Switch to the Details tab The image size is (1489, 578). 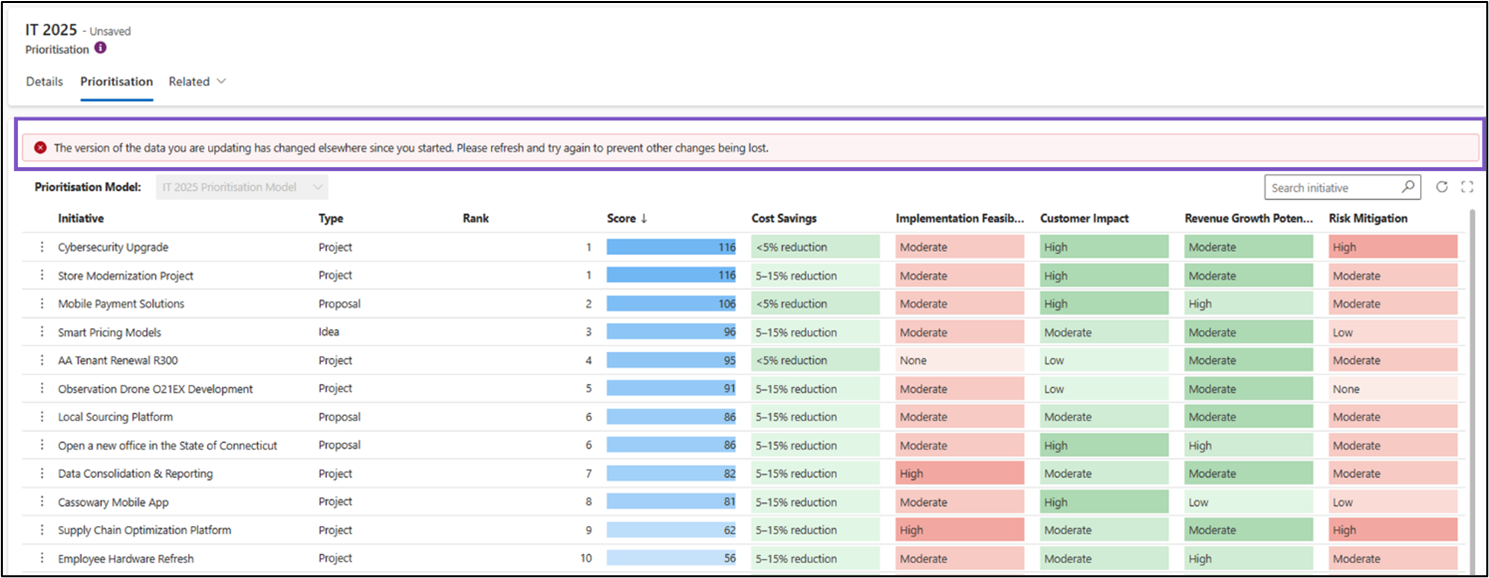[x=44, y=82]
